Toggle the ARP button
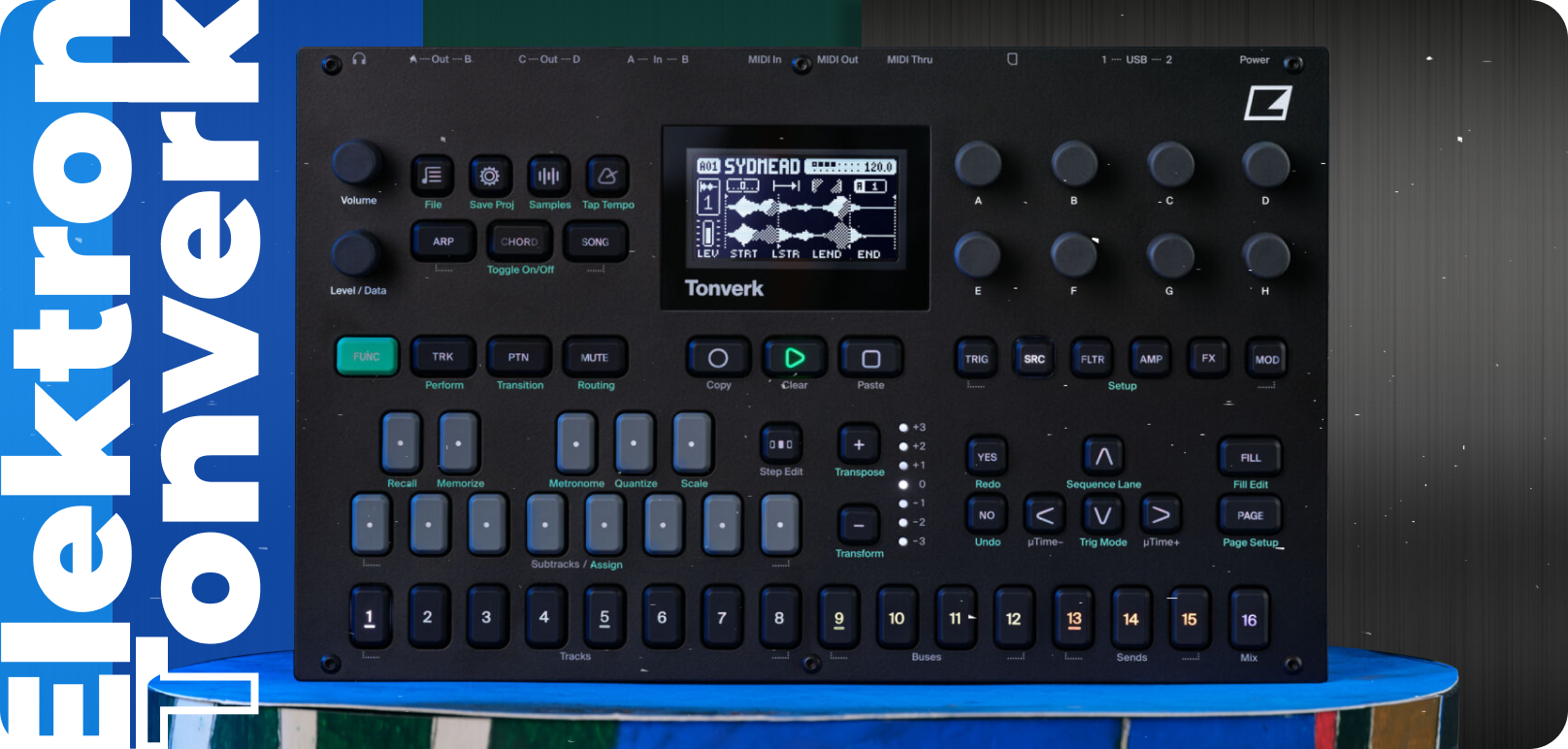Screen dimensions: 1568x749 pos(443,242)
